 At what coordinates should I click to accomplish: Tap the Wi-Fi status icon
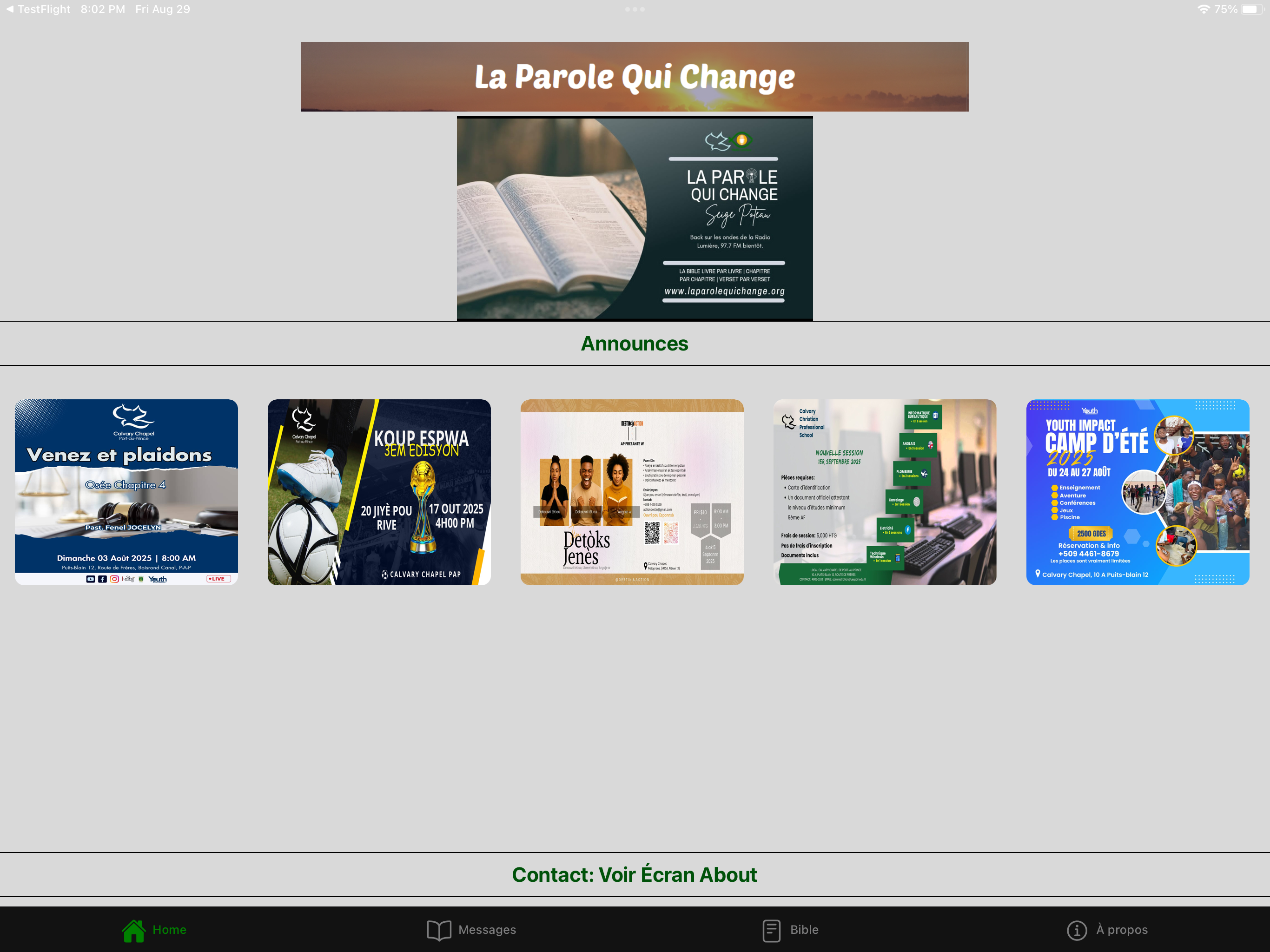coord(1204,9)
